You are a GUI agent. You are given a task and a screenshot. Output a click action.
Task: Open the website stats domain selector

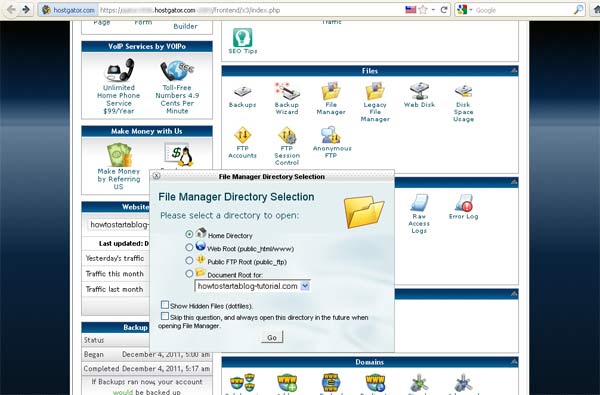(119, 224)
